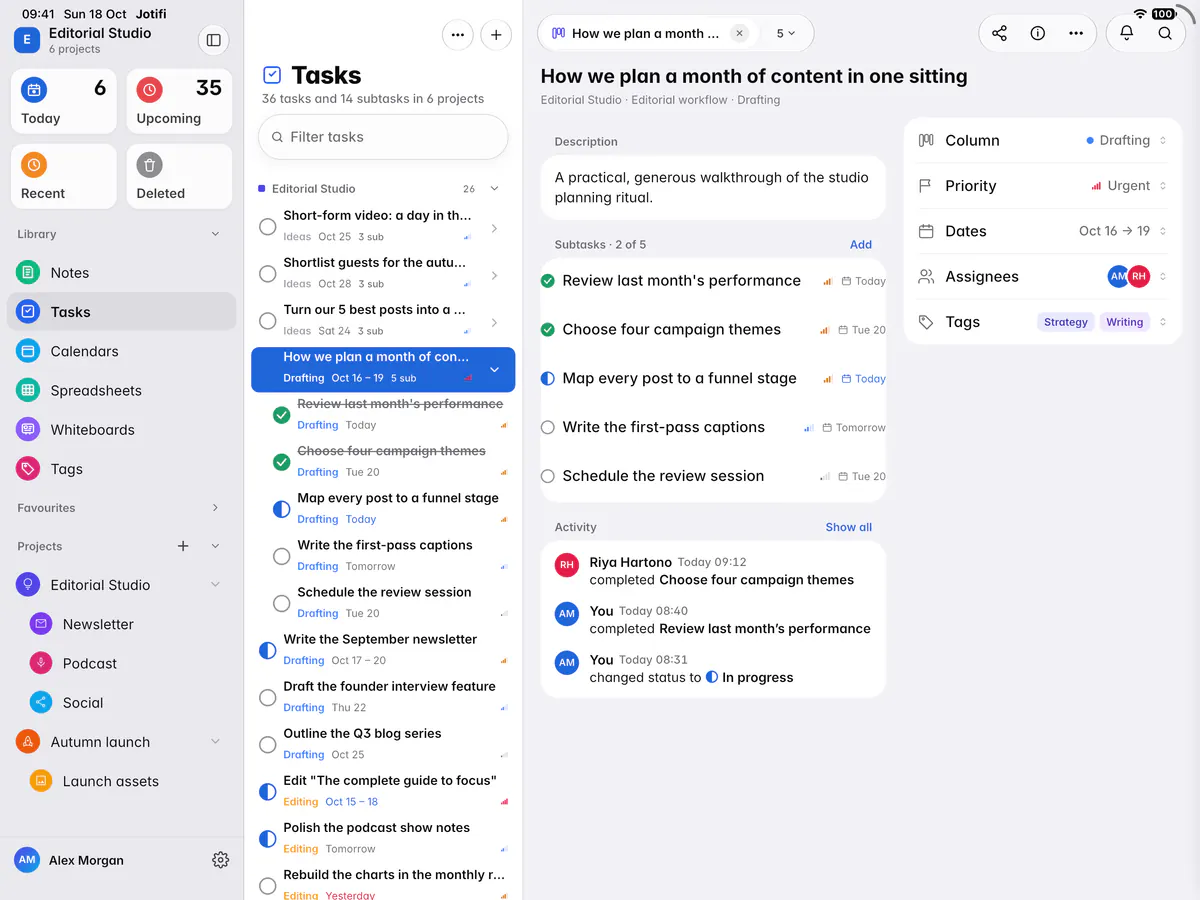
Task: Close the 'How we plan a month' tab
Action: [x=739, y=33]
